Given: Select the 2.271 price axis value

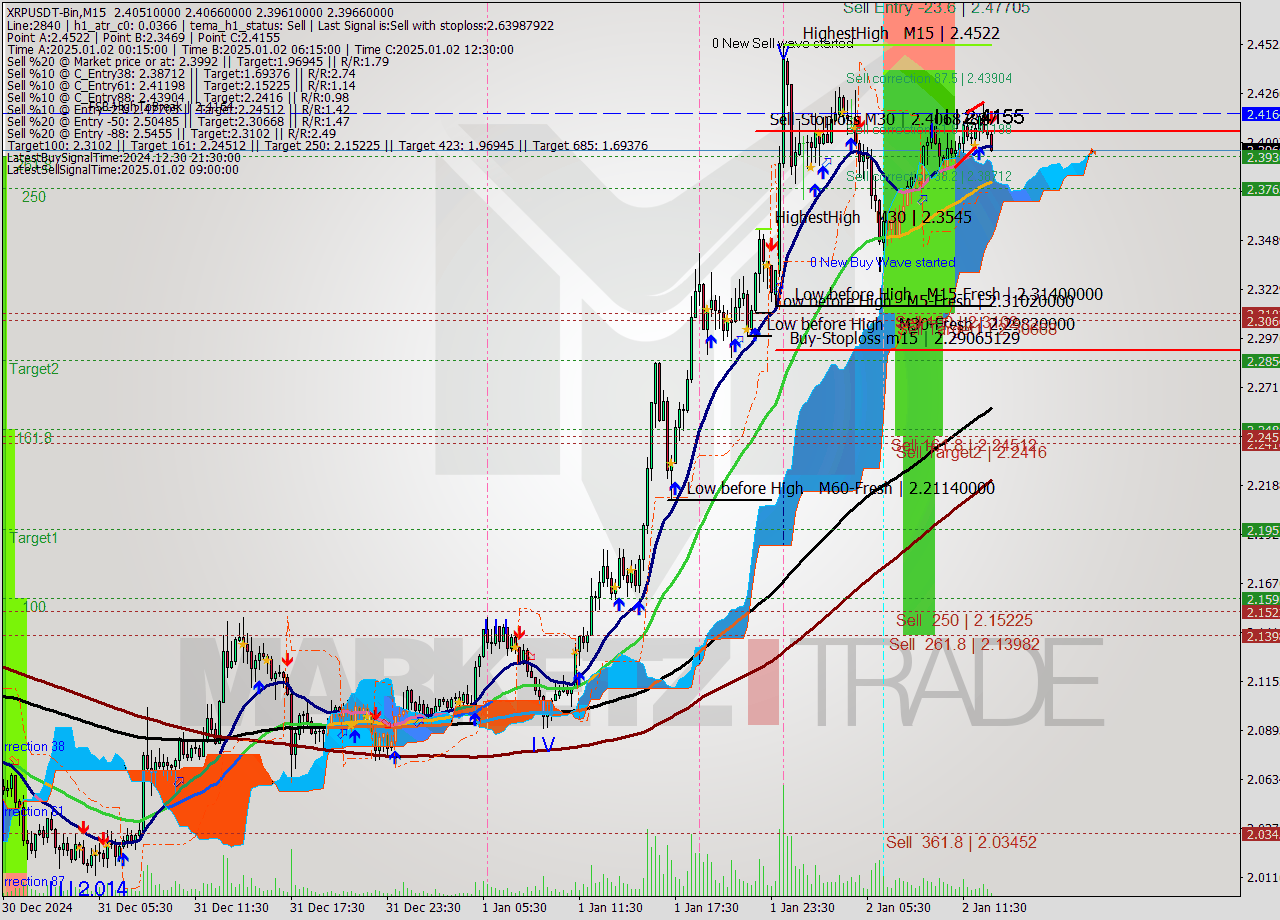Looking at the screenshot, I should coord(1262,387).
